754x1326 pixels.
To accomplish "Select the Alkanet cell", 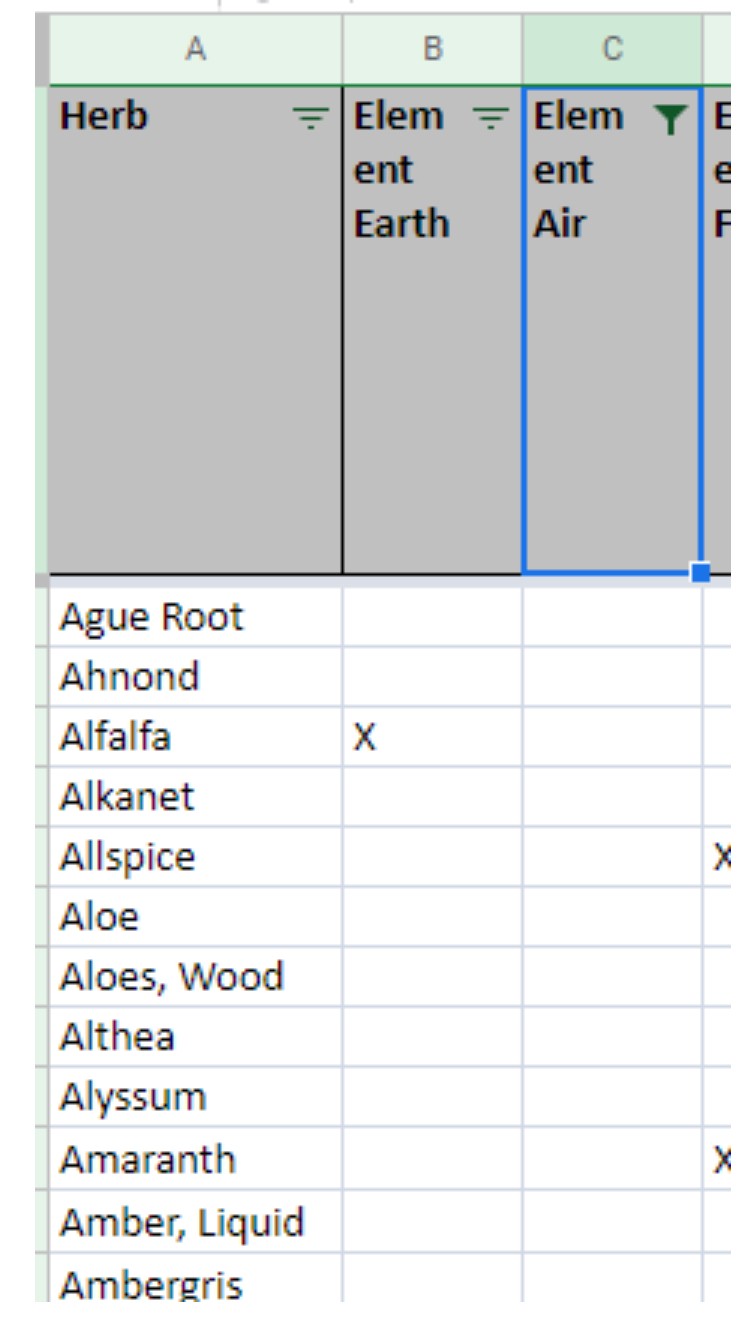I will coord(196,797).
